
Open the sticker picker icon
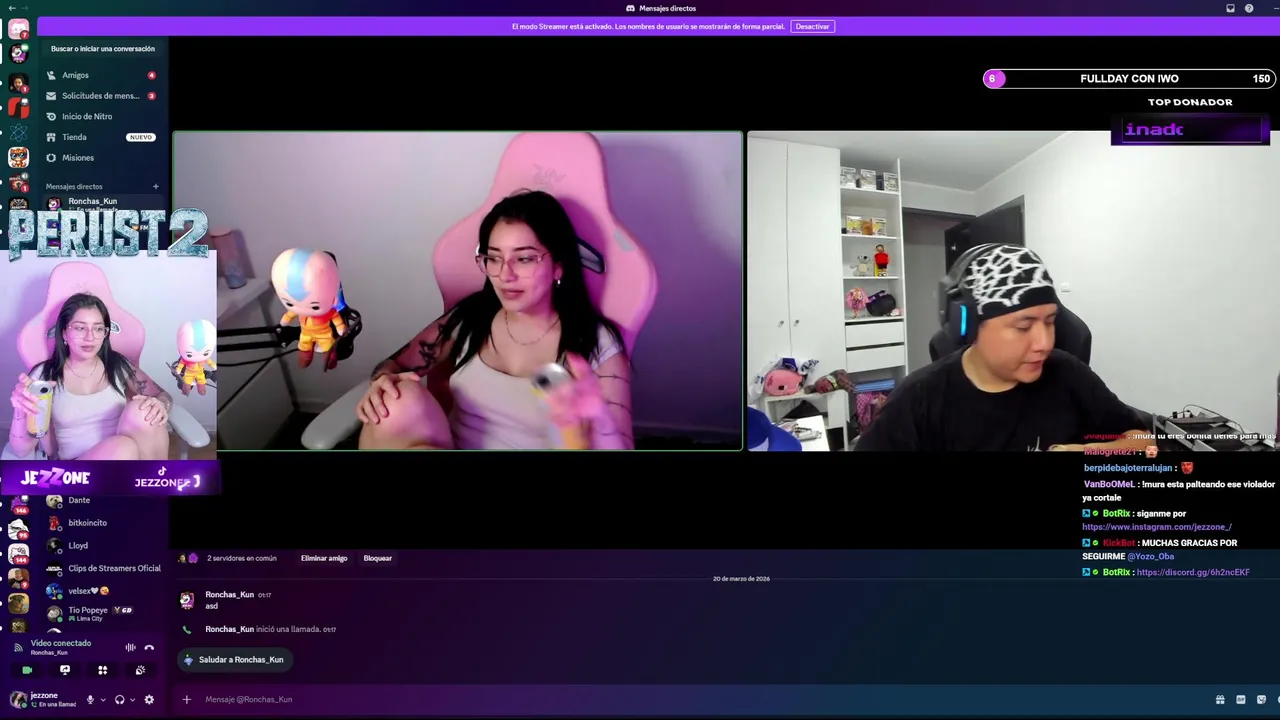[x=1261, y=700]
